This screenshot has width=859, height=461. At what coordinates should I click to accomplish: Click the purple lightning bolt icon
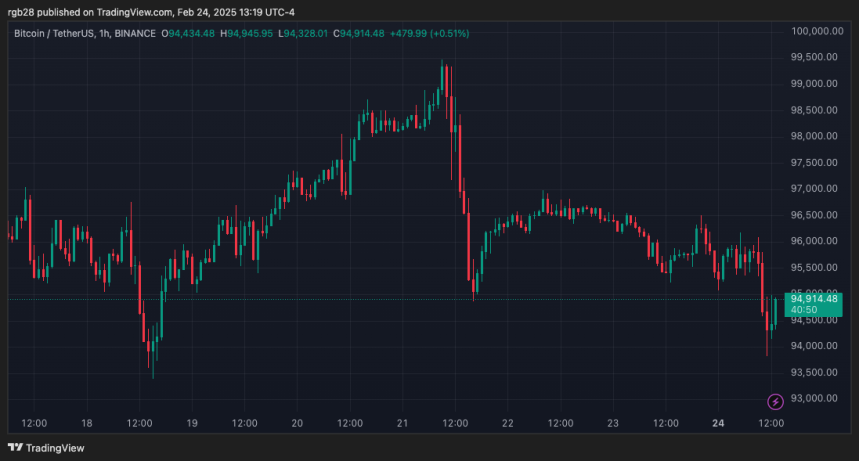click(x=775, y=402)
